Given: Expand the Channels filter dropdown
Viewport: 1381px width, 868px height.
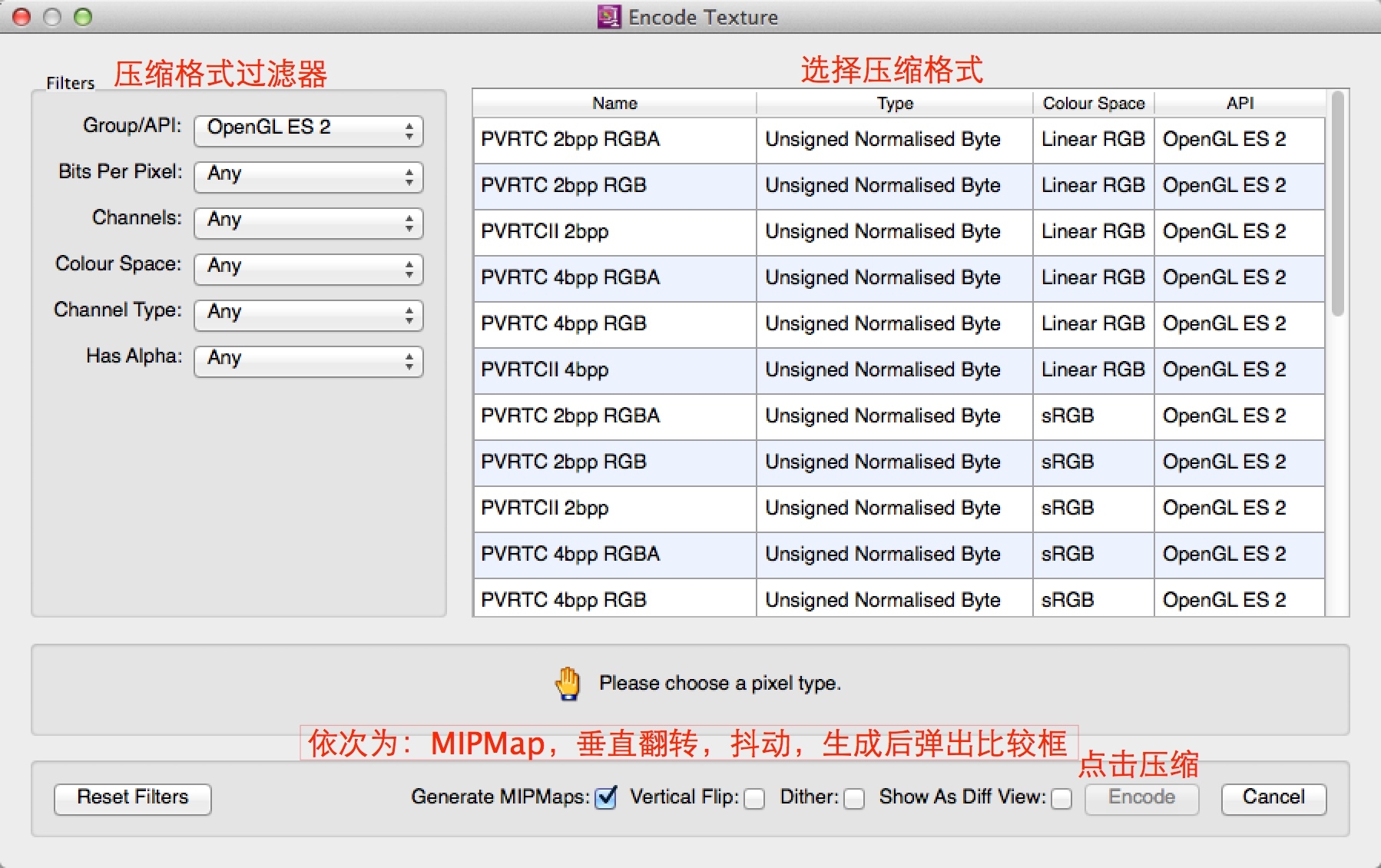Looking at the screenshot, I should coord(307,222).
